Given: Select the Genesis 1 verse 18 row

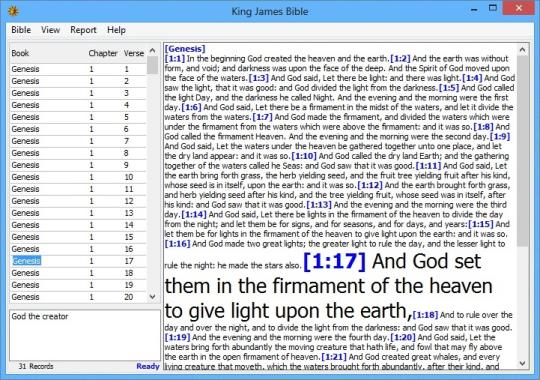Looking at the screenshot, I should pos(78,273).
